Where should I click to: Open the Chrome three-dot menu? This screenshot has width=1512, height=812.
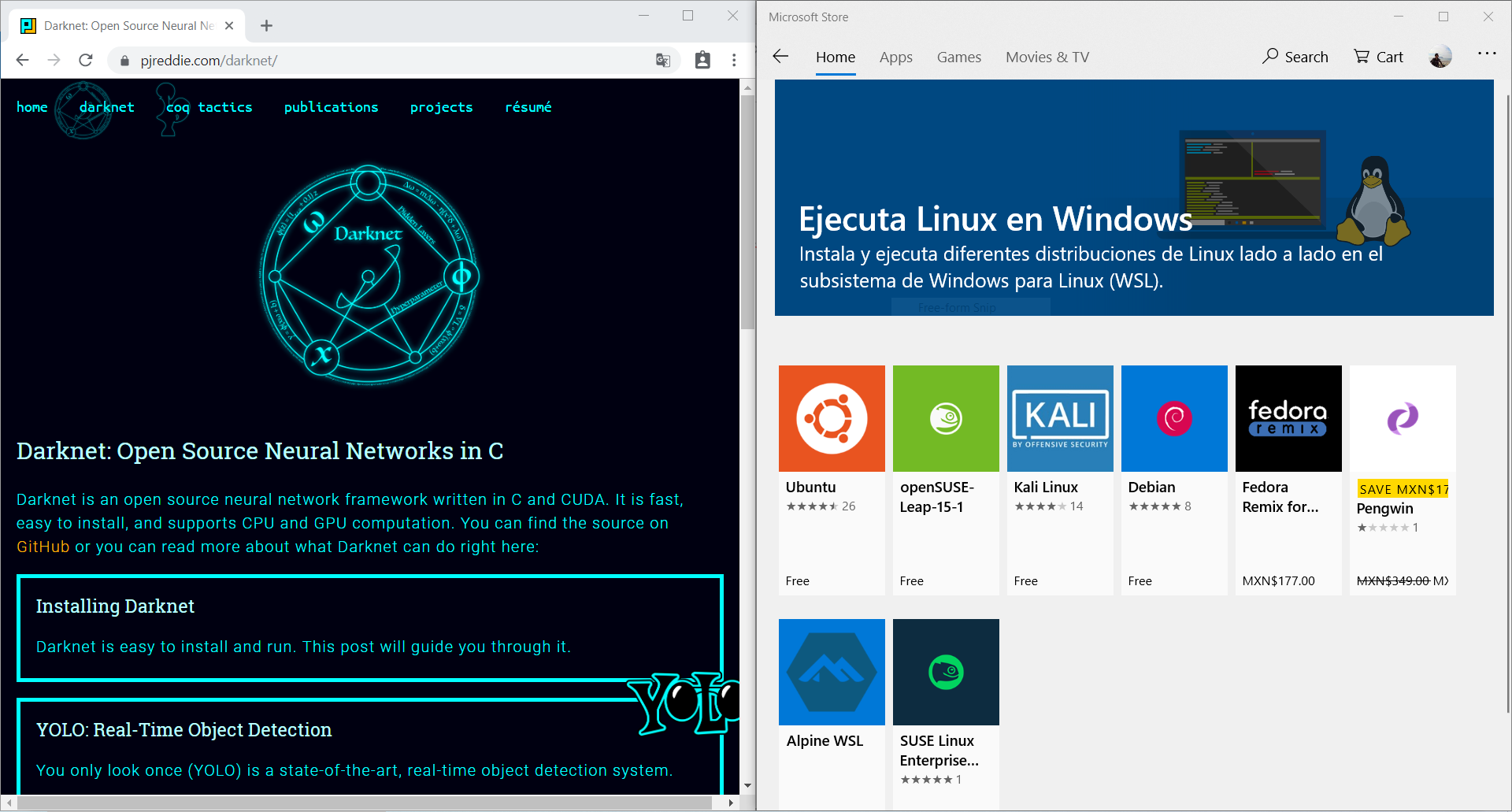[x=734, y=60]
